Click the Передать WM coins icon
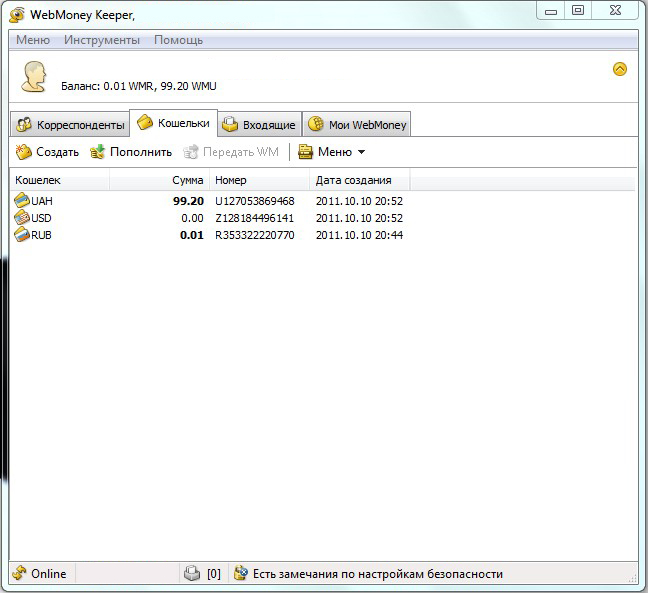 point(191,152)
